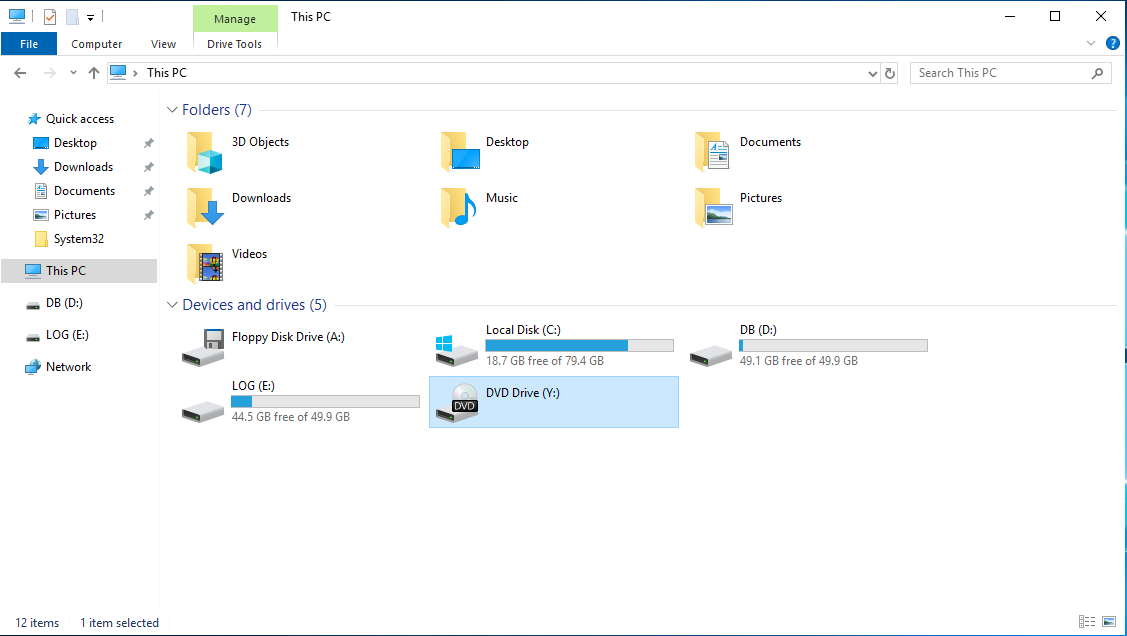
Task: Select This PC in navigation pane
Action: [x=79, y=271]
